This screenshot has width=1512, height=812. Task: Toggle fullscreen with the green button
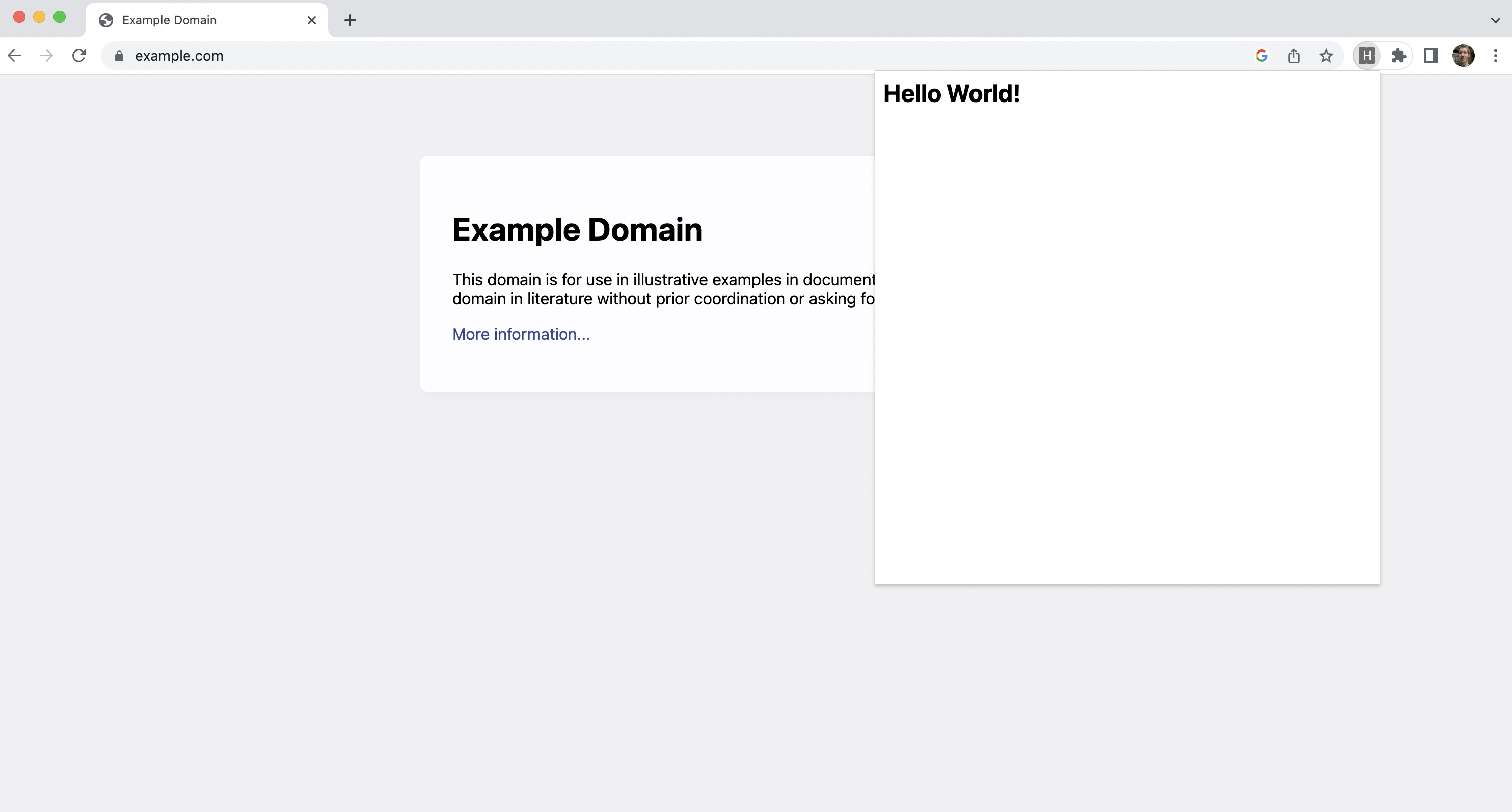pyautogui.click(x=59, y=17)
